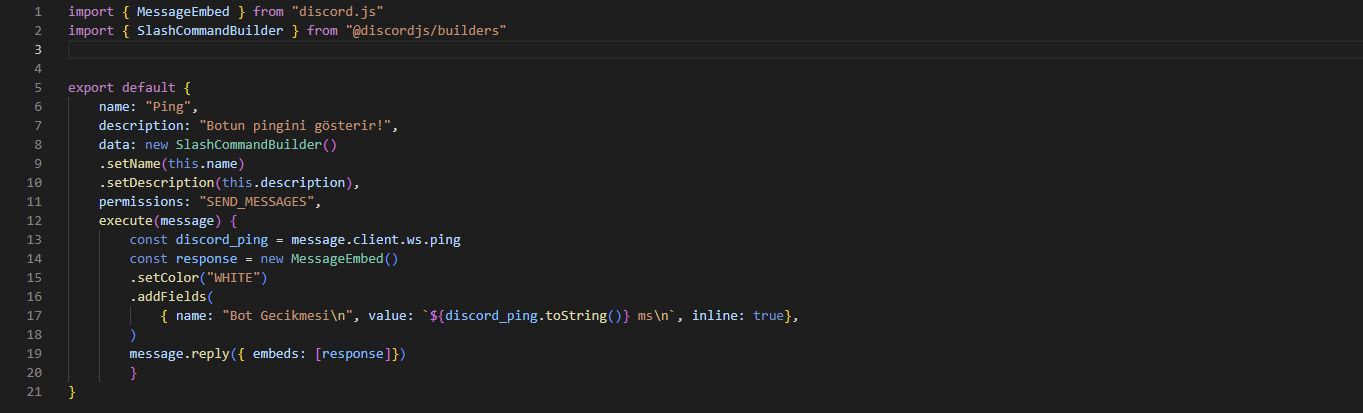Click the this.description argument
Image resolution: width=1363 pixels, height=413 pixels.
coord(284,183)
